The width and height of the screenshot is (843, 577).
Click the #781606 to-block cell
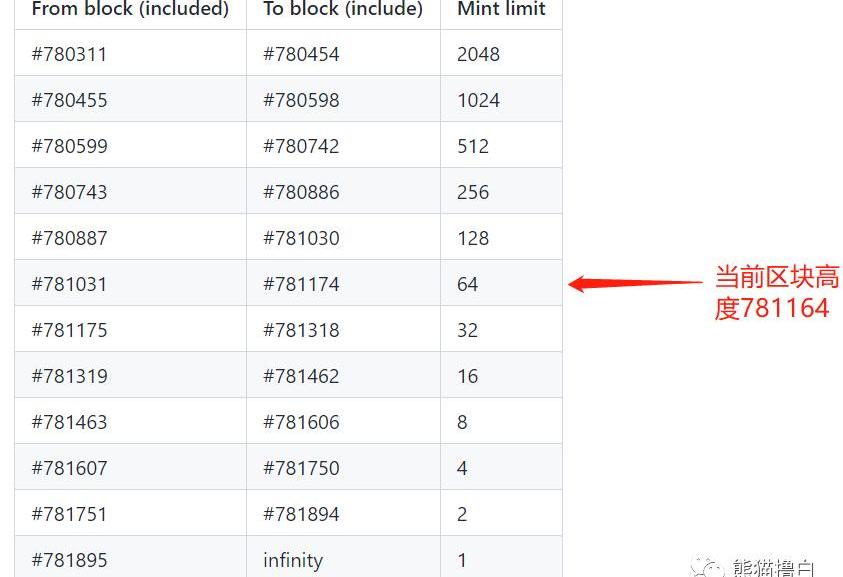tap(301, 422)
